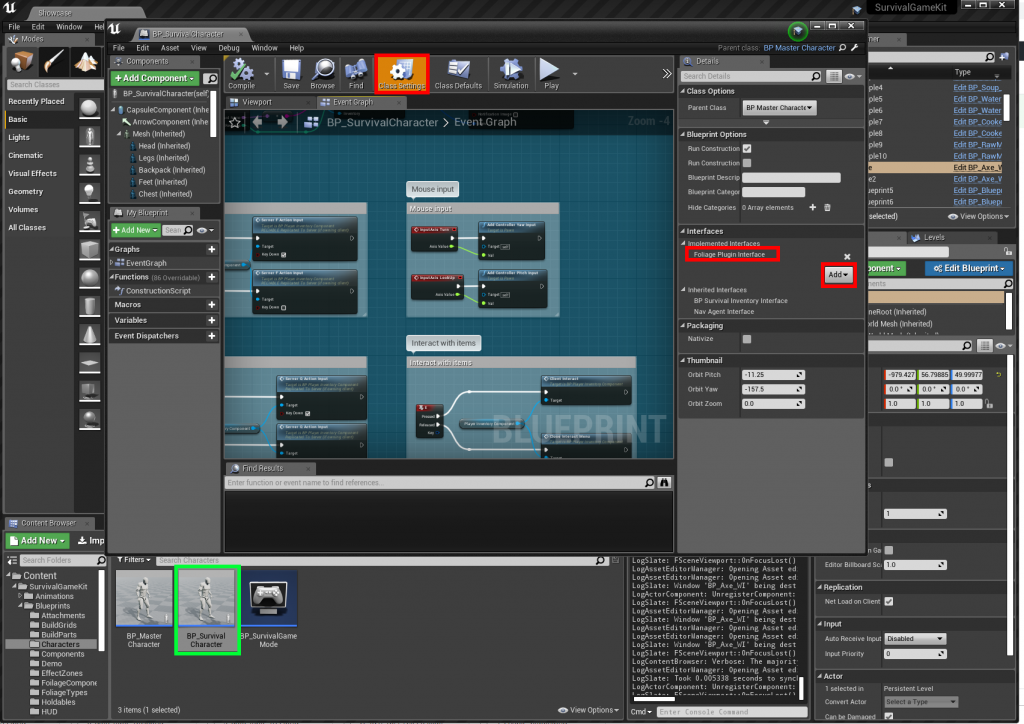
Task: Expand toolbar overflow chevron
Action: coord(666,74)
